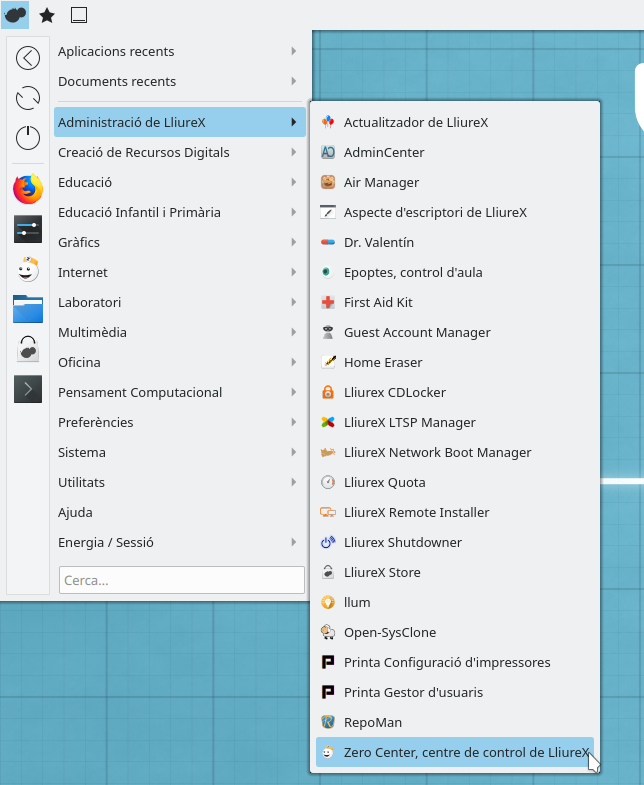Click the Cerca search field

coord(182,580)
